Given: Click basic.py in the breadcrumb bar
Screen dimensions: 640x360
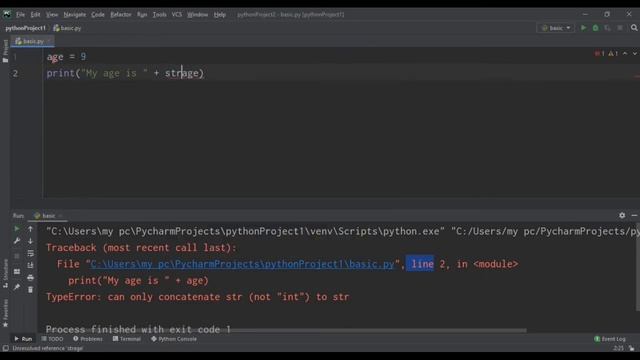Looking at the screenshot, I should 67,28.
